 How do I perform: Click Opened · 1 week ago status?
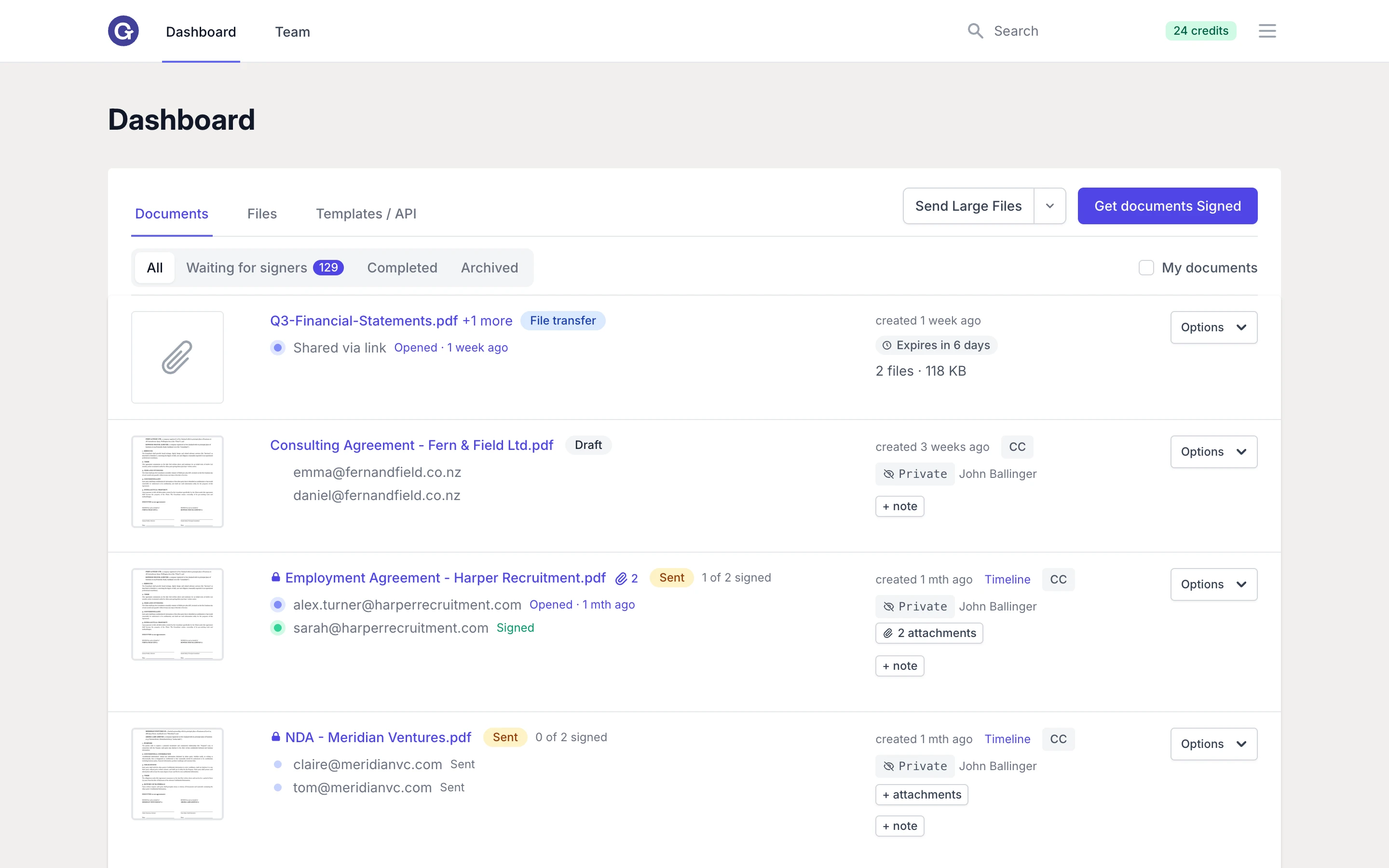450,347
